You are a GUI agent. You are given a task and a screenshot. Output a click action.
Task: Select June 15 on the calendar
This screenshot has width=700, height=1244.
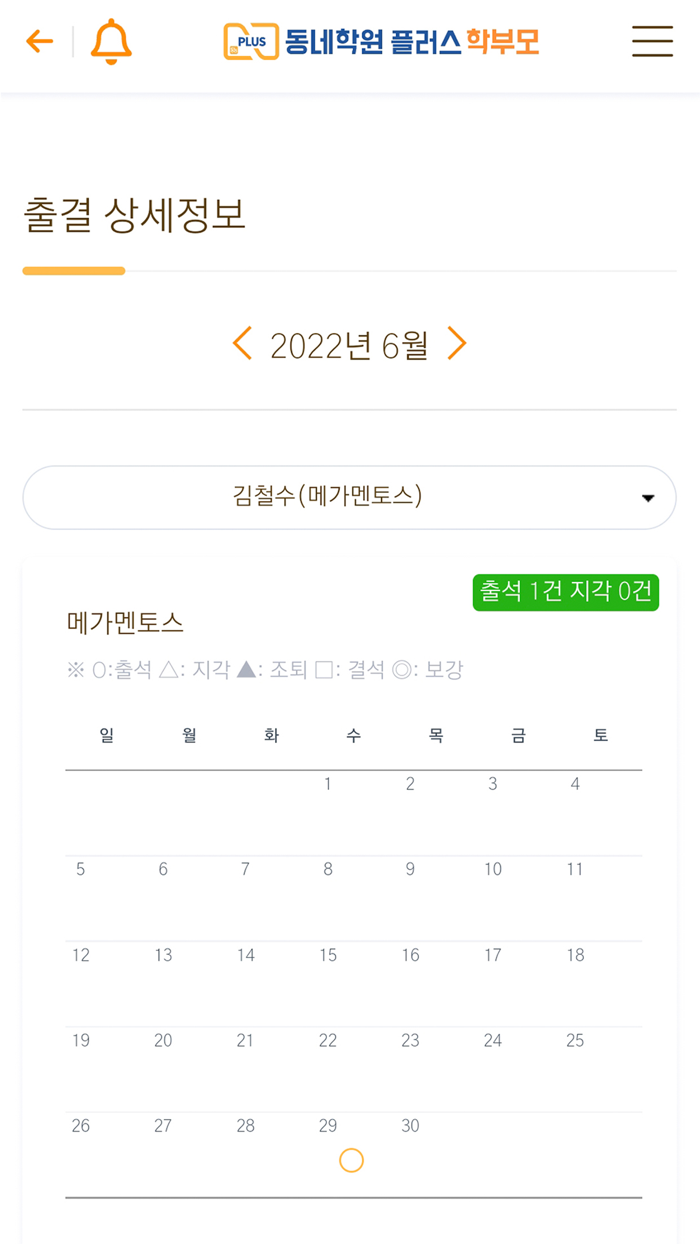tap(327, 956)
